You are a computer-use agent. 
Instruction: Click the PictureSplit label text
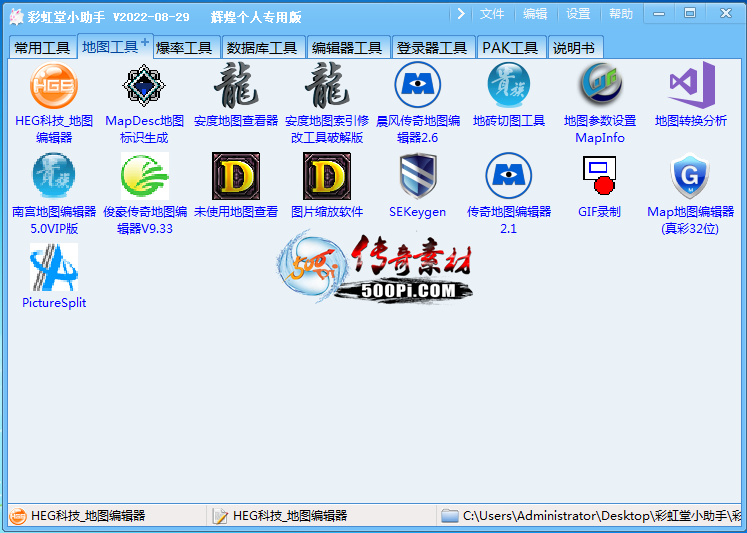(x=54, y=303)
